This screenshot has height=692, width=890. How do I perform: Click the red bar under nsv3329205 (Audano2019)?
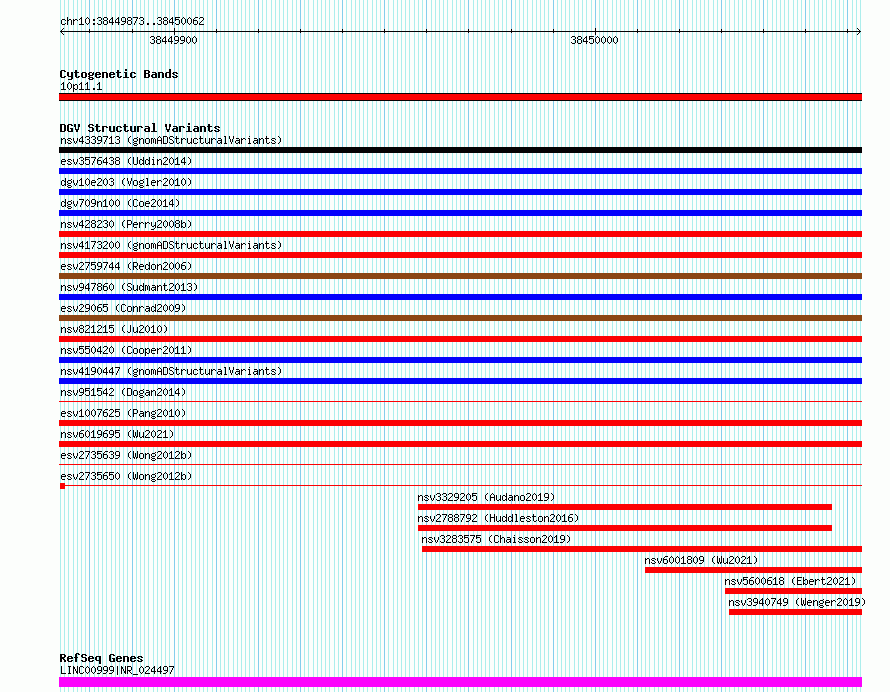click(x=625, y=508)
